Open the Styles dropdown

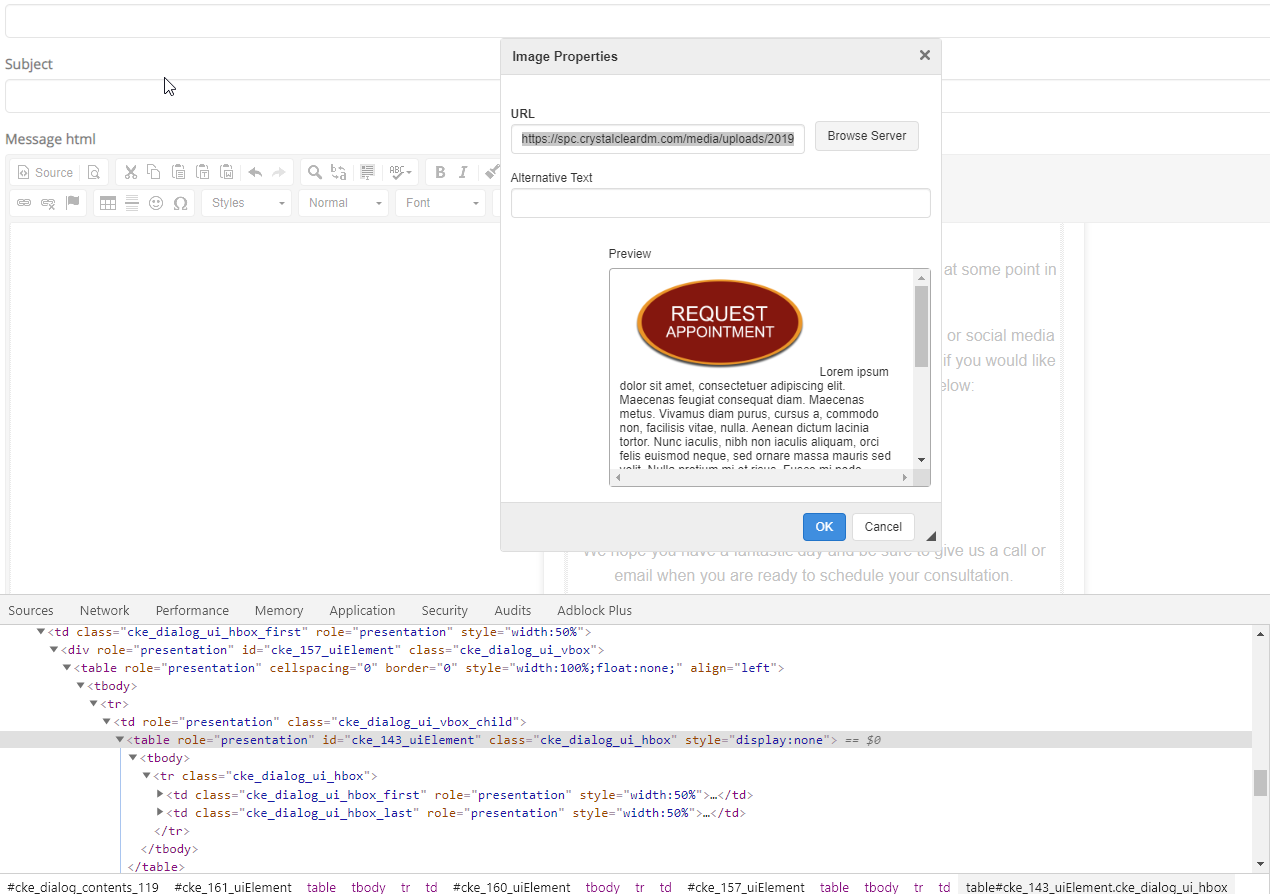click(x=246, y=203)
